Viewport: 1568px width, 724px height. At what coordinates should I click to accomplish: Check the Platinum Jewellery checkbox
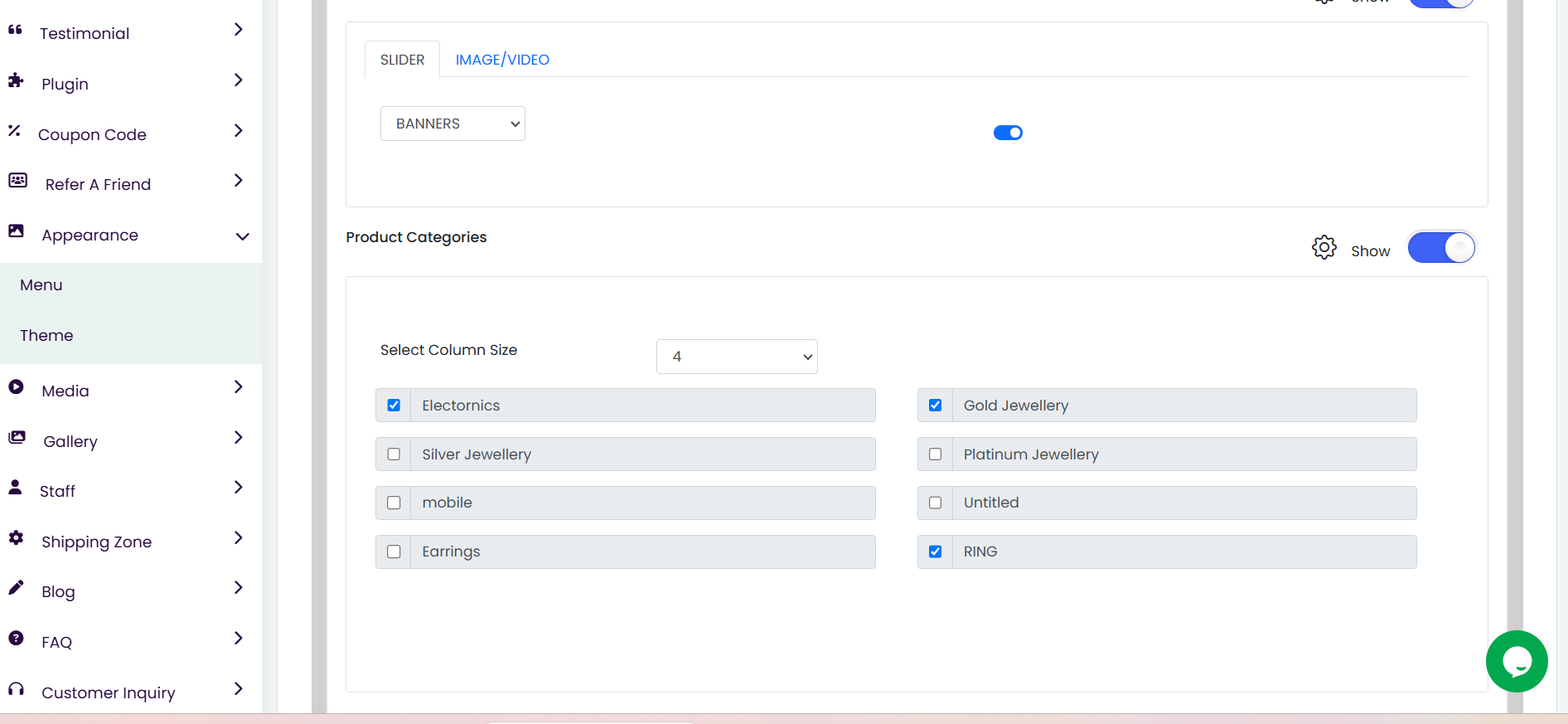click(x=935, y=454)
